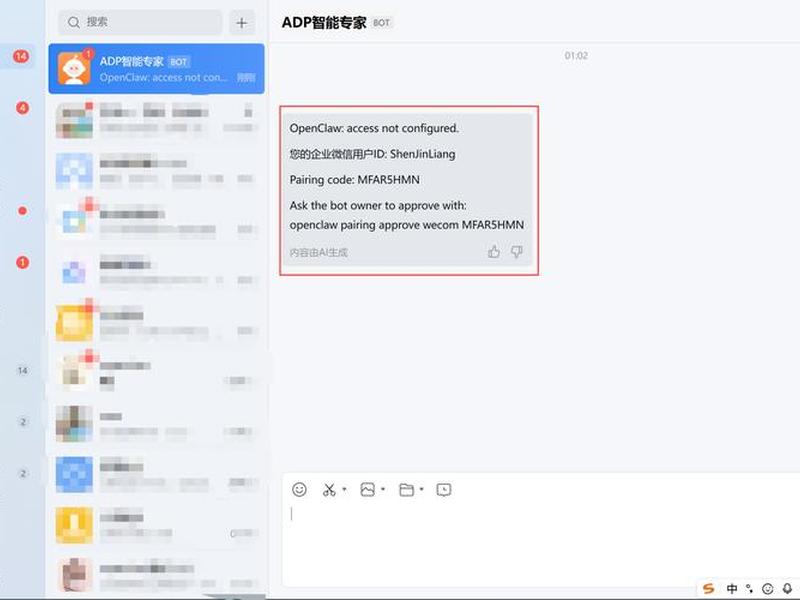Toggle the 中 Chinese input mode indicator

pos(732,589)
